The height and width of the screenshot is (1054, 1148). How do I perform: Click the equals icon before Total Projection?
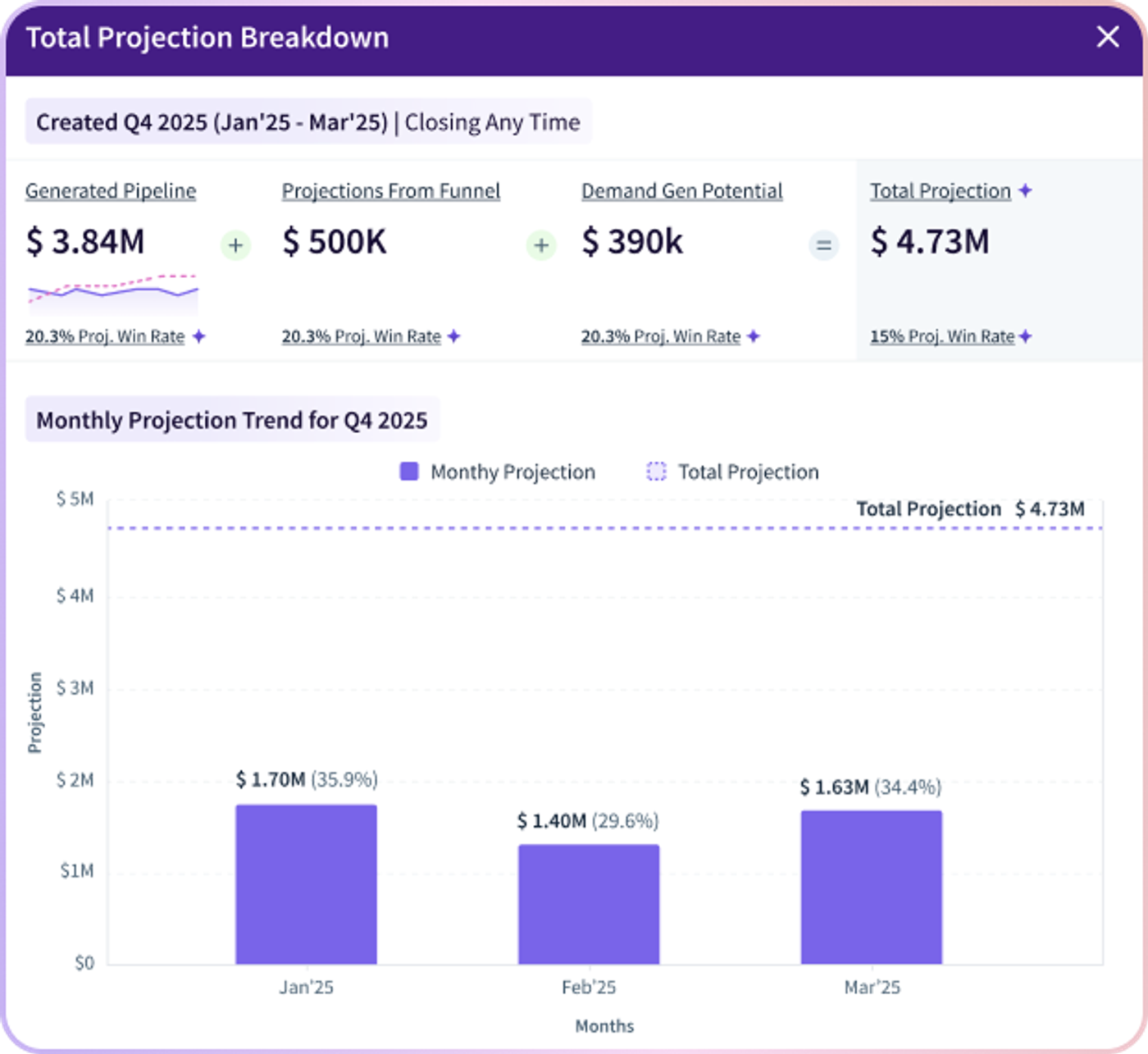point(824,244)
